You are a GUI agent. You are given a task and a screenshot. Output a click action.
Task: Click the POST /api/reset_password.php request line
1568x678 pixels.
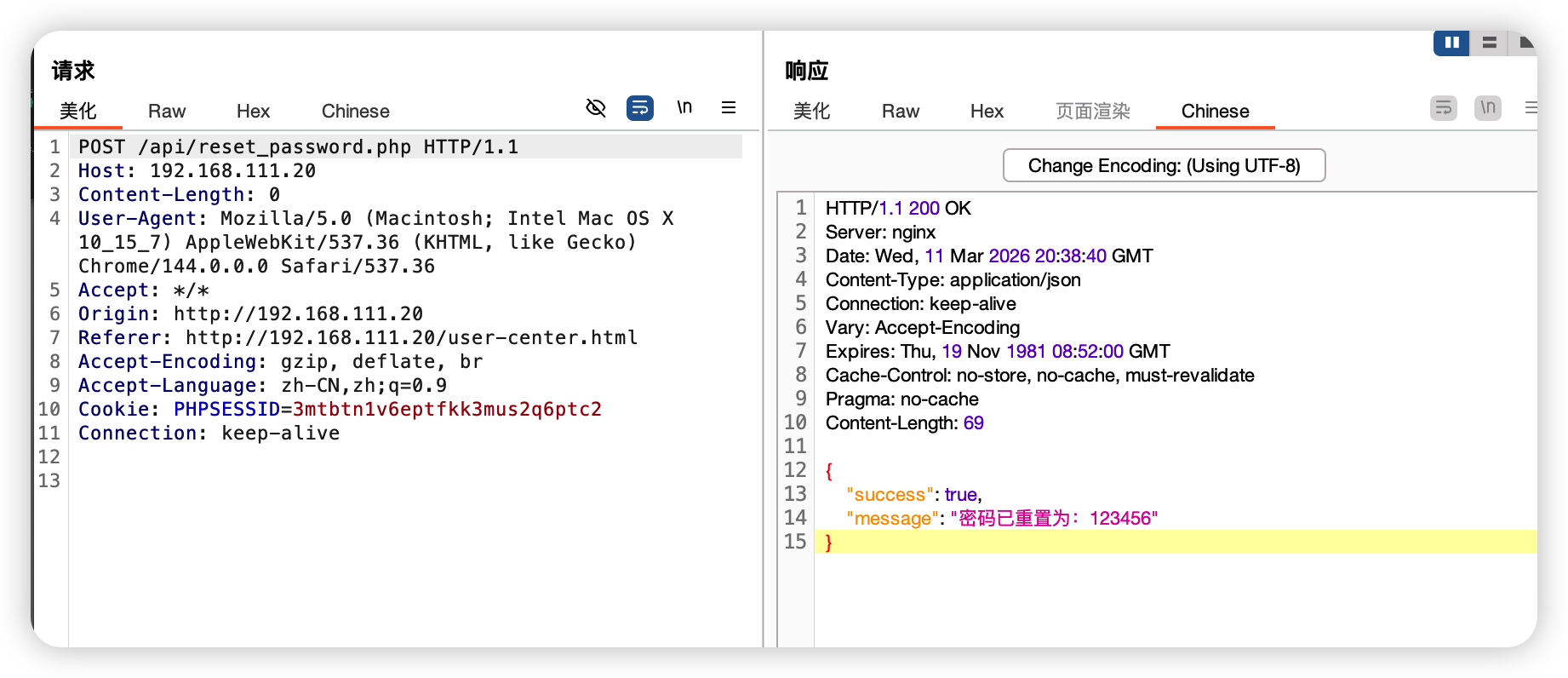click(x=298, y=147)
